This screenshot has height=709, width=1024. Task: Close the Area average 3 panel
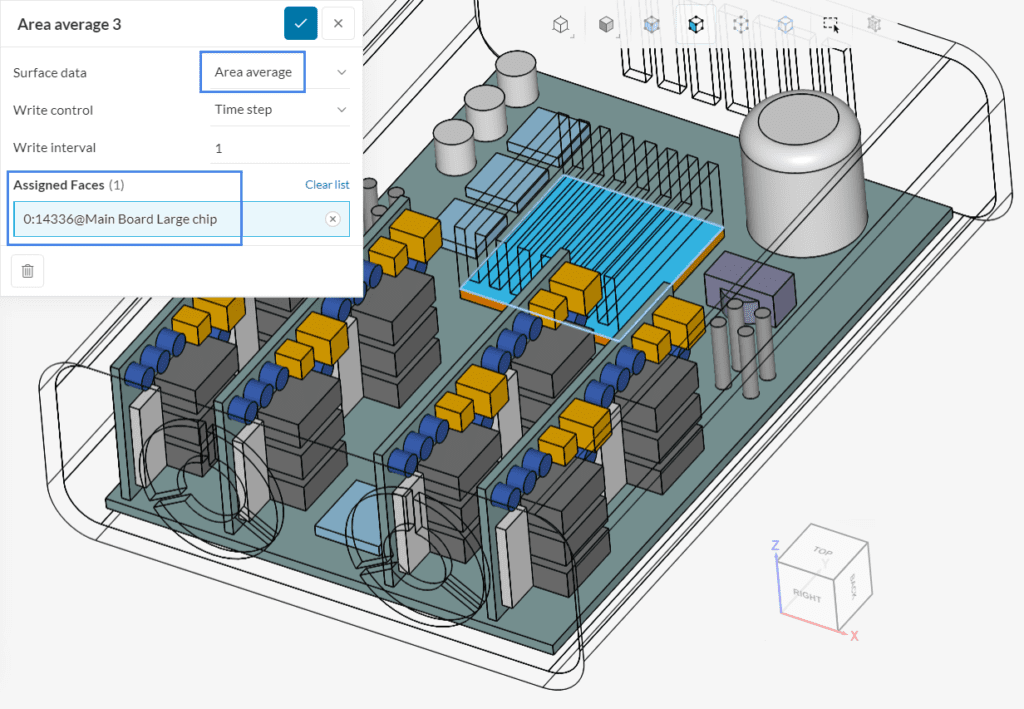tap(338, 23)
